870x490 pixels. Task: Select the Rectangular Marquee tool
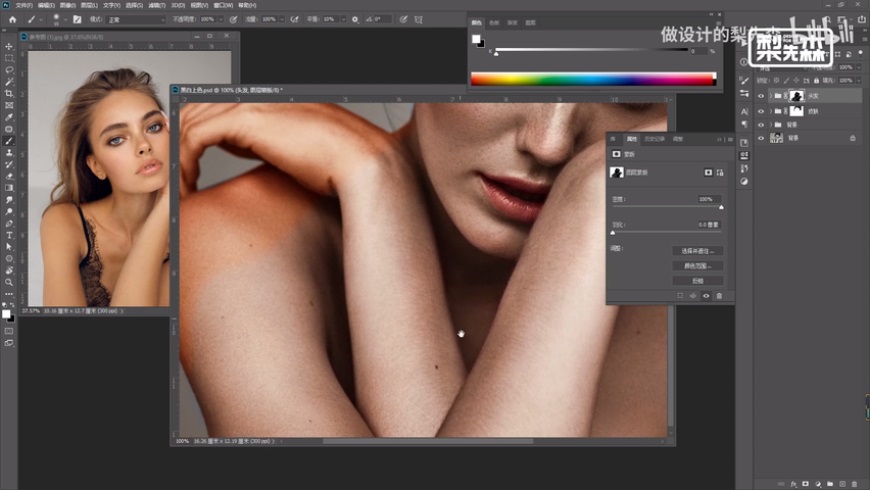9,58
